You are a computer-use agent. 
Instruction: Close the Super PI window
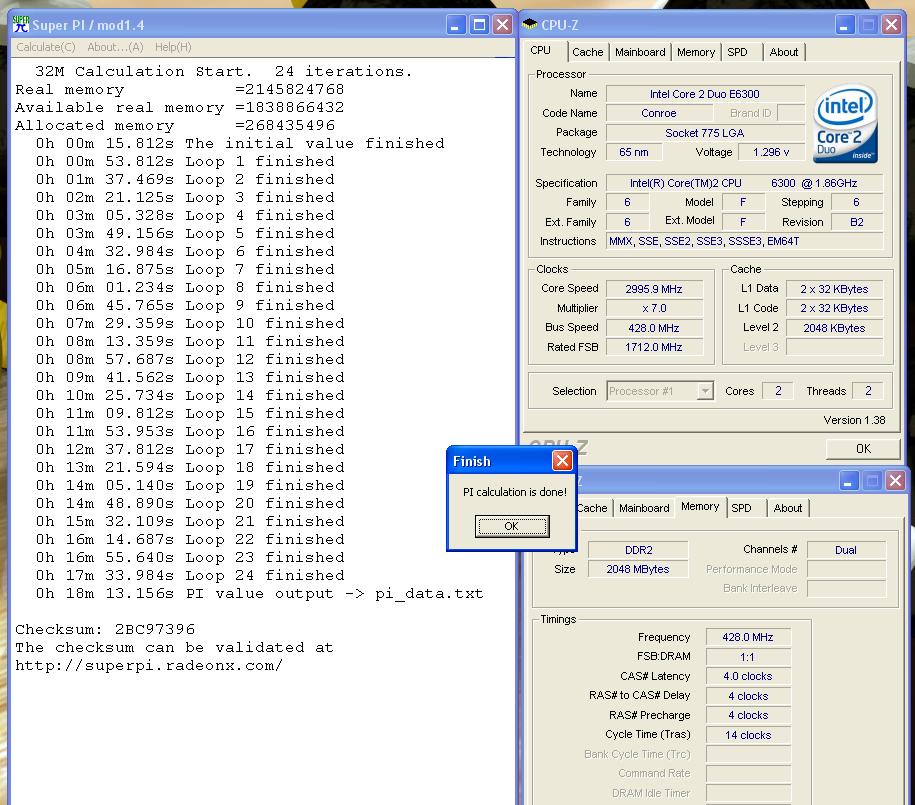click(502, 25)
